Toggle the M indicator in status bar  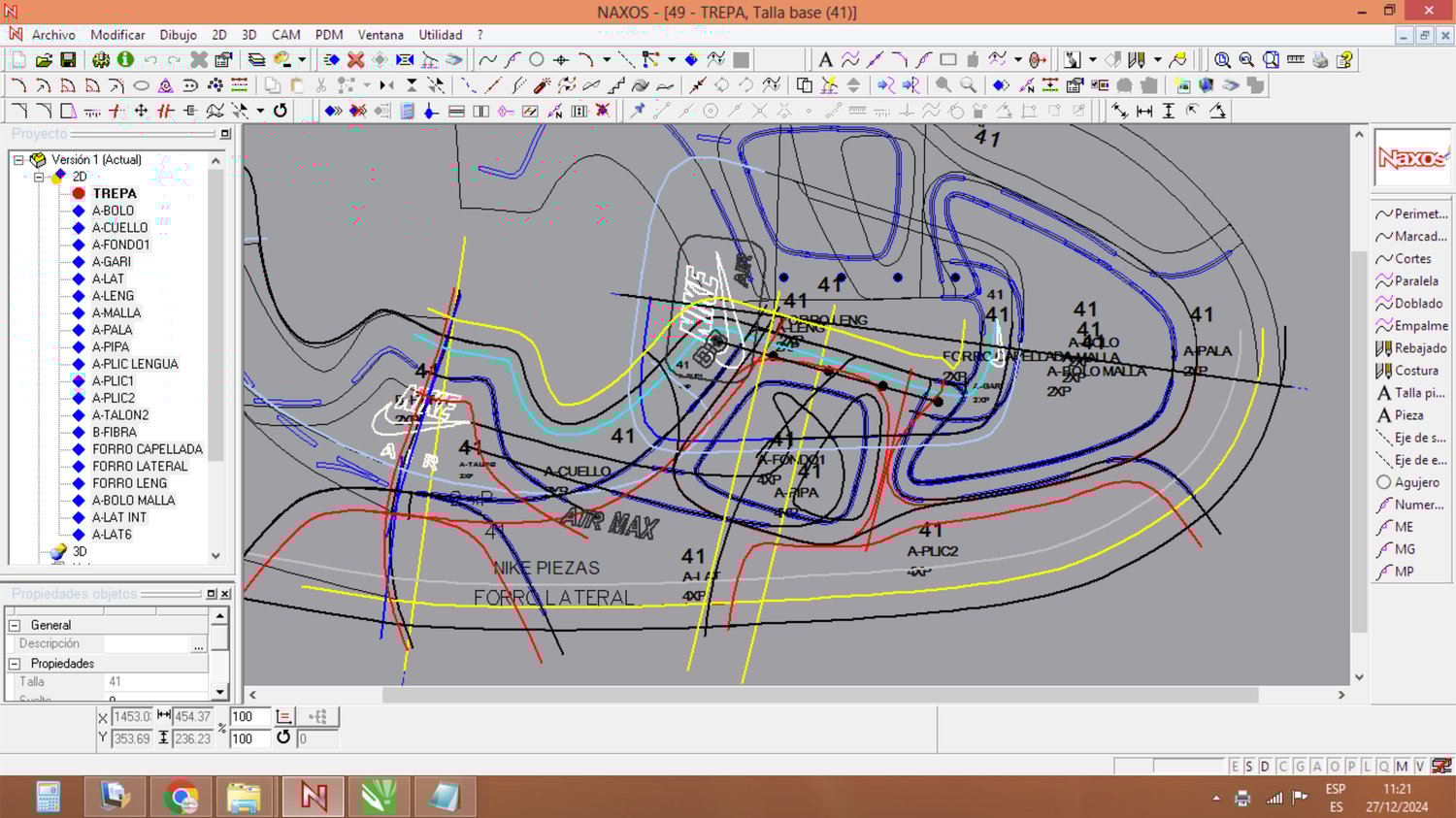coord(1402,767)
